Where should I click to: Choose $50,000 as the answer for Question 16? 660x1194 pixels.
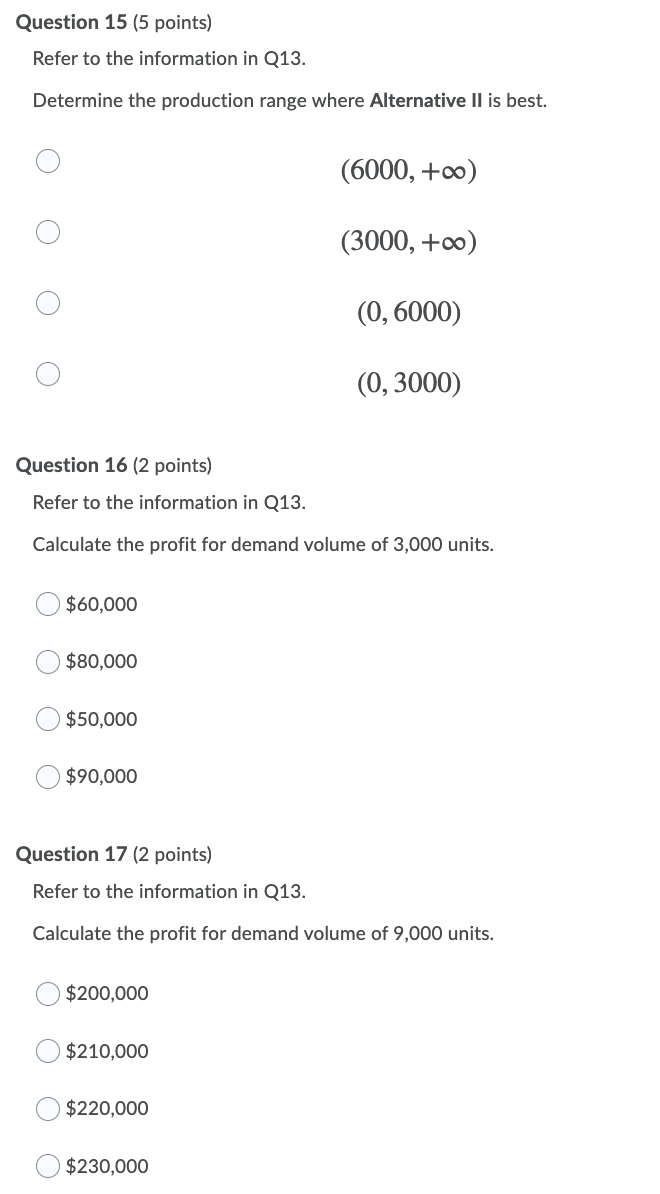point(47,719)
